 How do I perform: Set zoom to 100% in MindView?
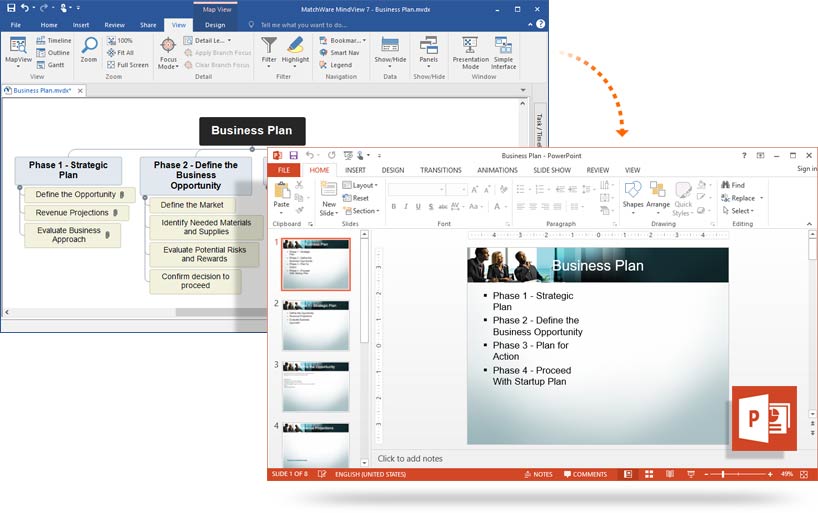(x=120, y=40)
